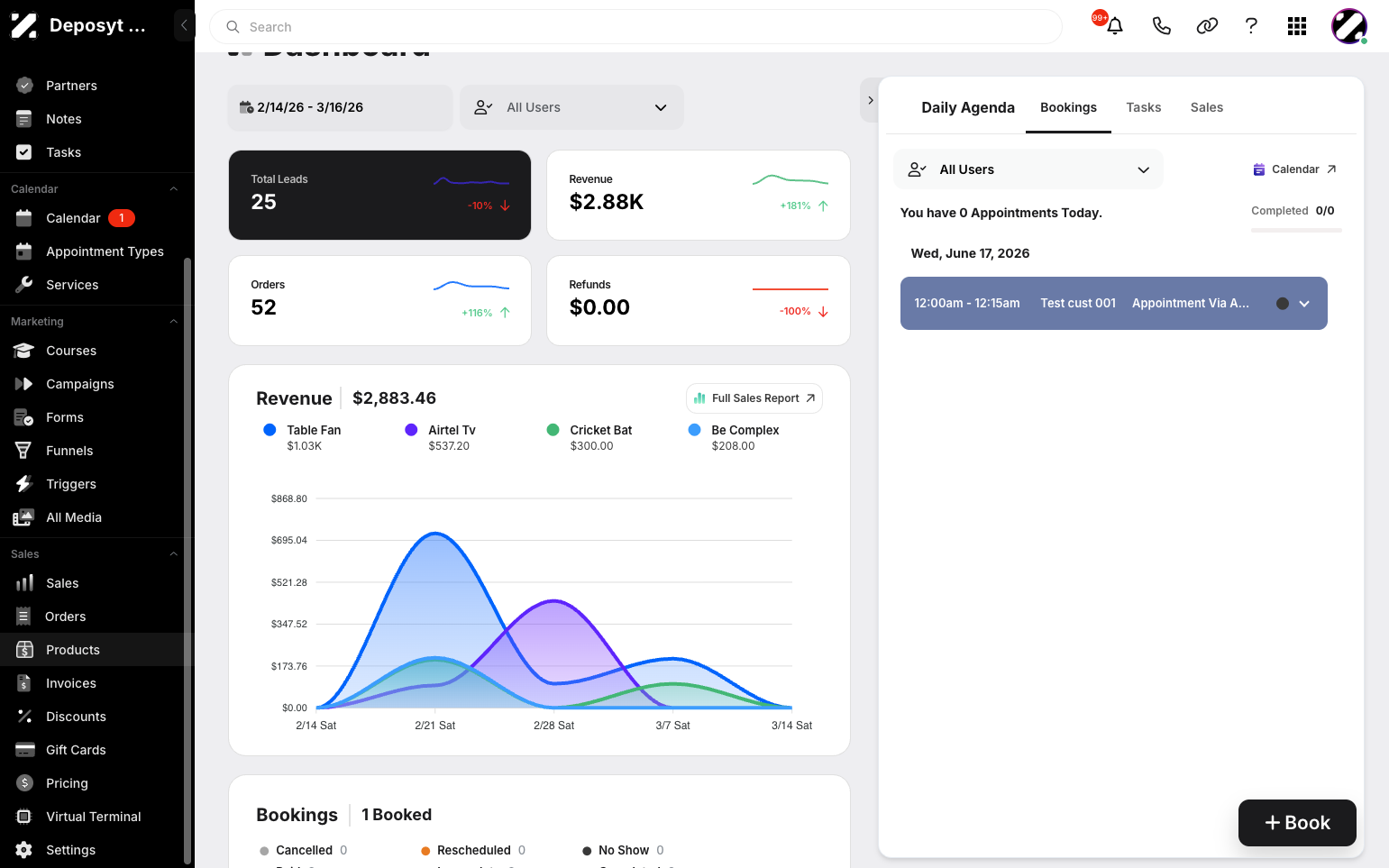Click the Settings gear icon
Screen dimensions: 1389x868
click(24, 850)
